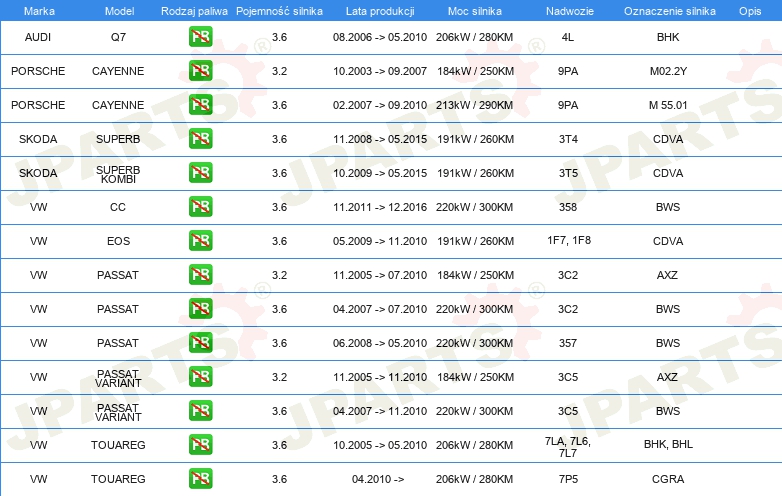Click the petrol fuel icon in AUDI Q7 row

[x=200, y=36]
